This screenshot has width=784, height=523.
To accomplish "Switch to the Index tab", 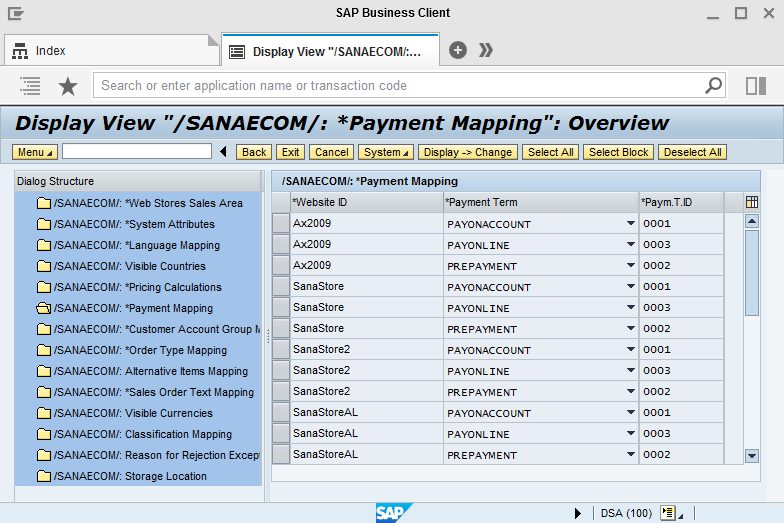I will pyautogui.click(x=50, y=51).
